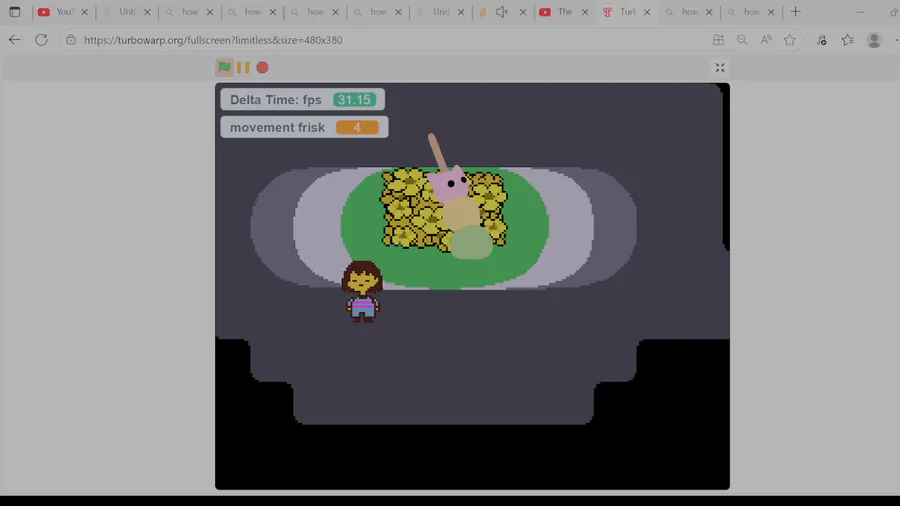Click the 'Delta Time: fps' variable monitor label
Viewport: 900px width, 506px height.
(276, 100)
